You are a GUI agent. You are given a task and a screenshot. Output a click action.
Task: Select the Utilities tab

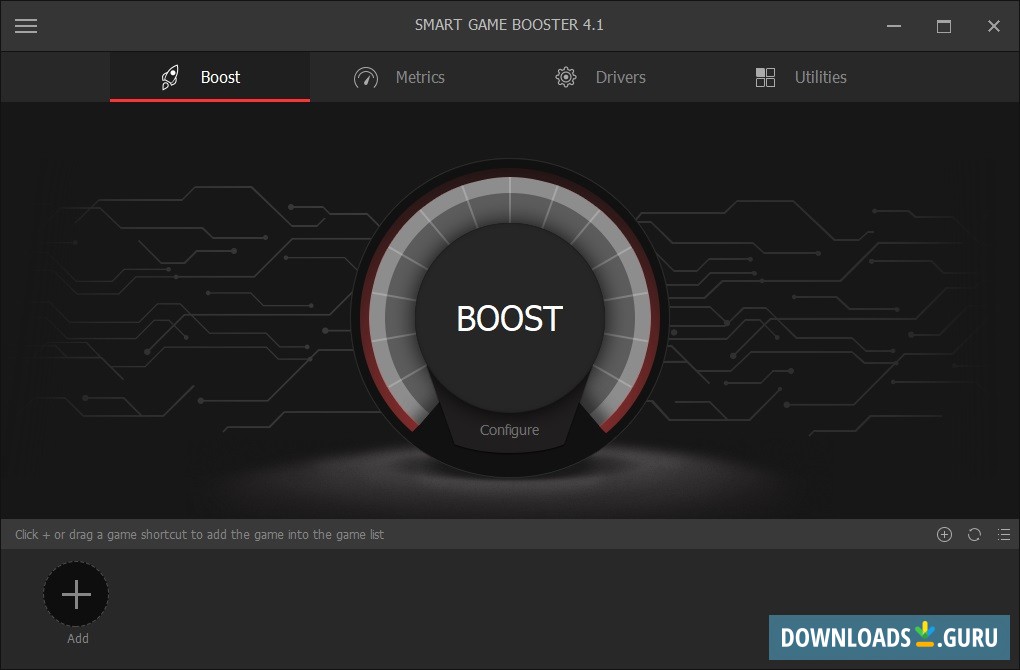(801, 77)
